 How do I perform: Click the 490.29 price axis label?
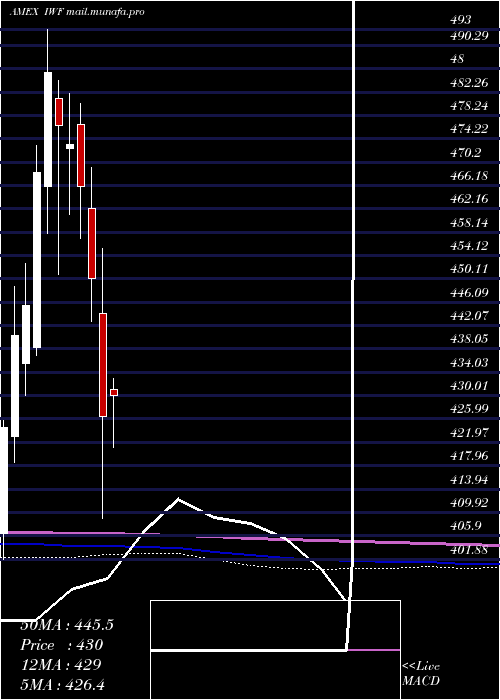point(469,36)
